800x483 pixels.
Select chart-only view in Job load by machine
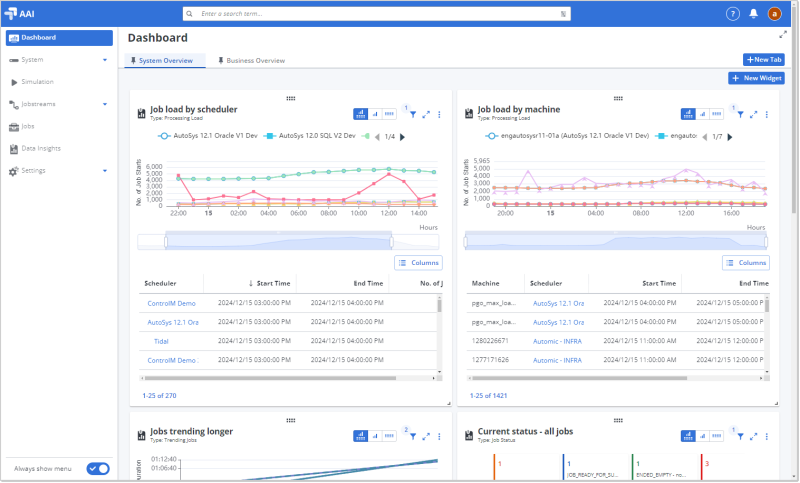[703, 114]
